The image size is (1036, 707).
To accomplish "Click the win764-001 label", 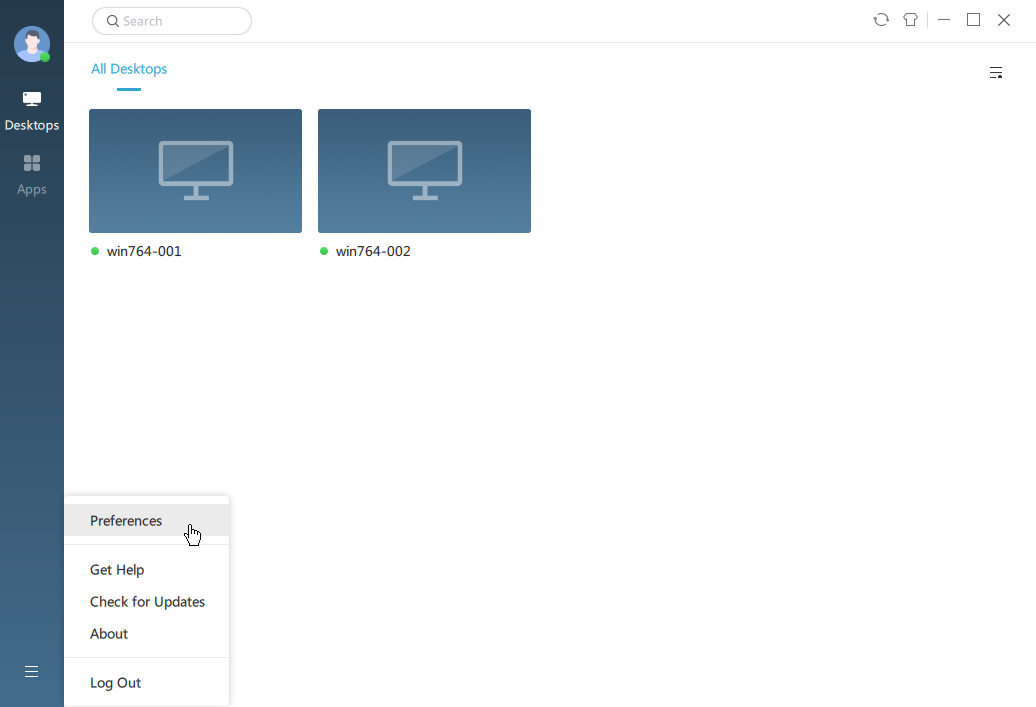I will tap(144, 251).
